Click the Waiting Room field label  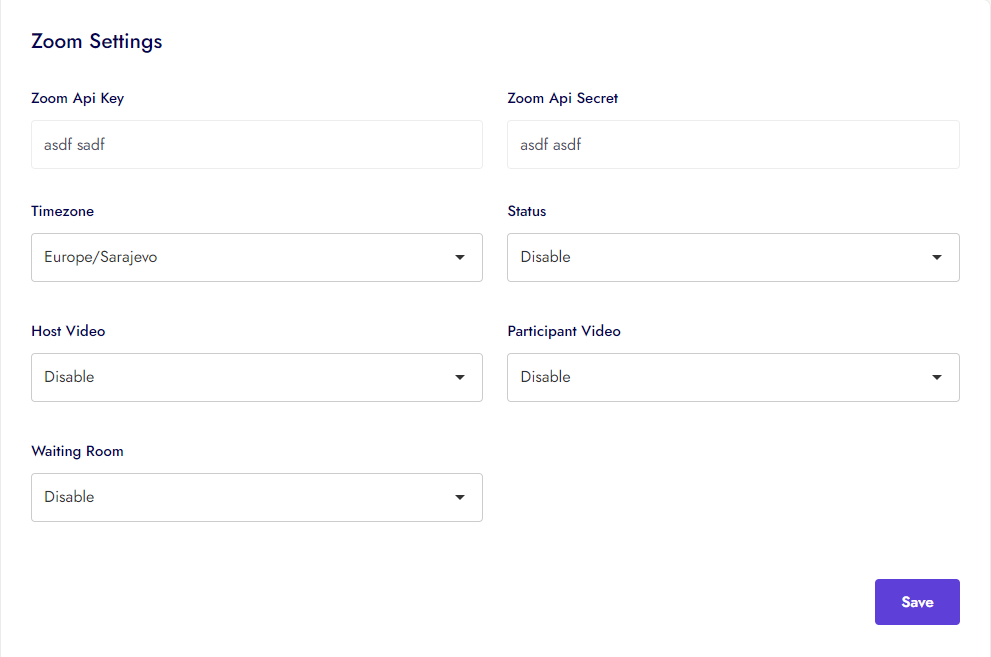[x=77, y=451]
